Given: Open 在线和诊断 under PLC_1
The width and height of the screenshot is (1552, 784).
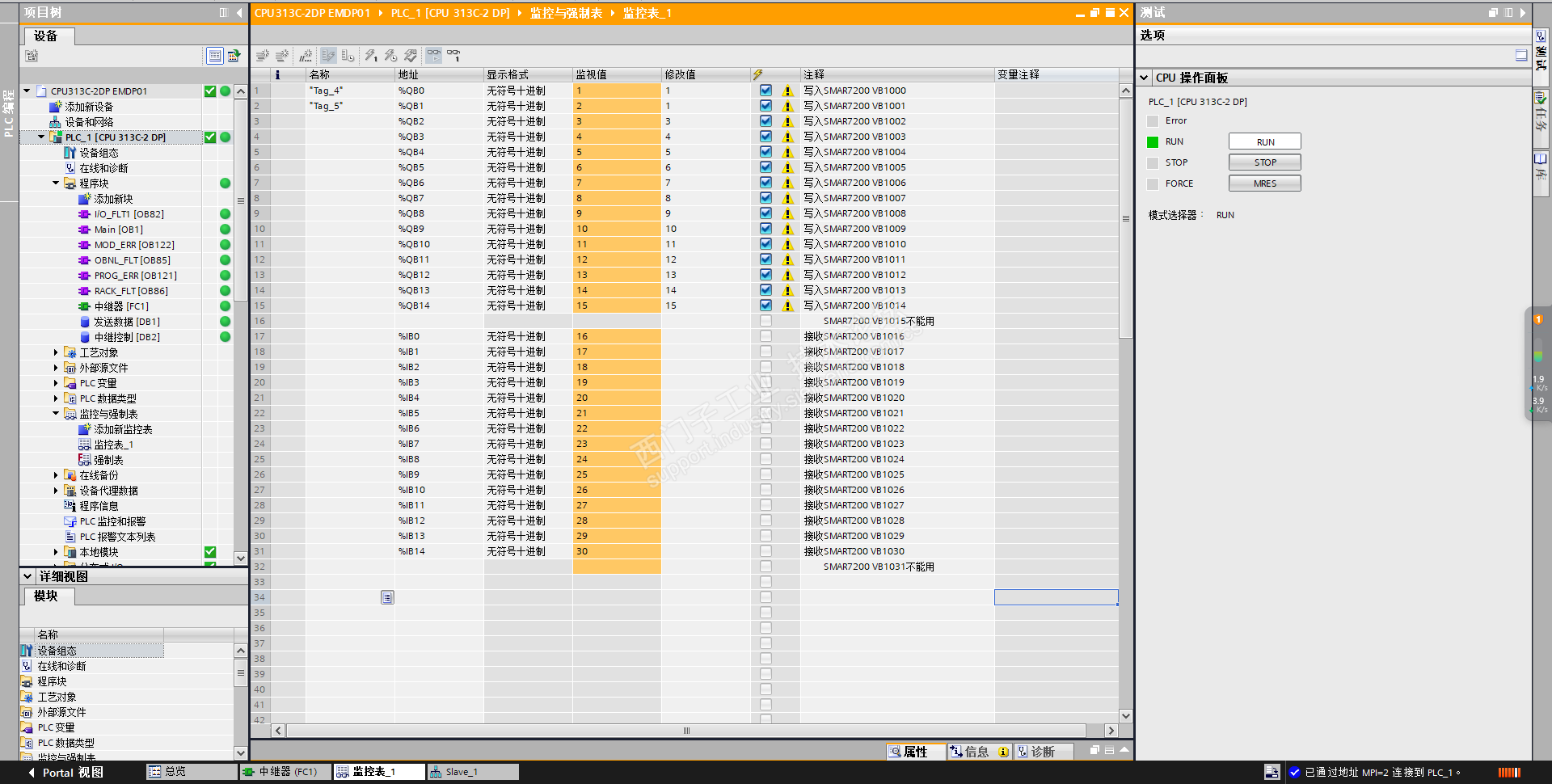Looking at the screenshot, I should tap(103, 168).
